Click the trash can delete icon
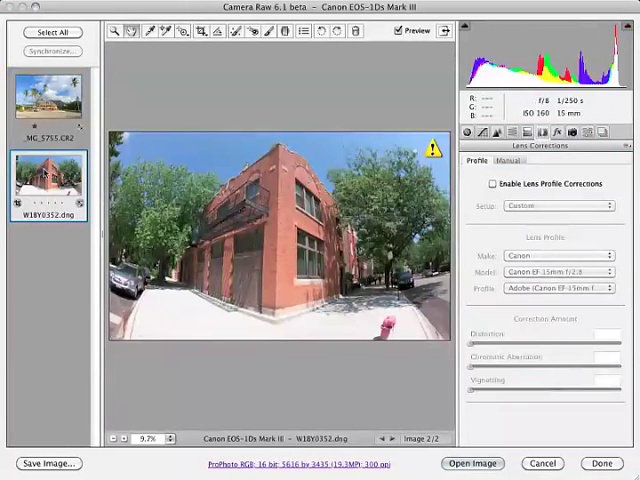The height and width of the screenshot is (480, 640). coord(355,32)
